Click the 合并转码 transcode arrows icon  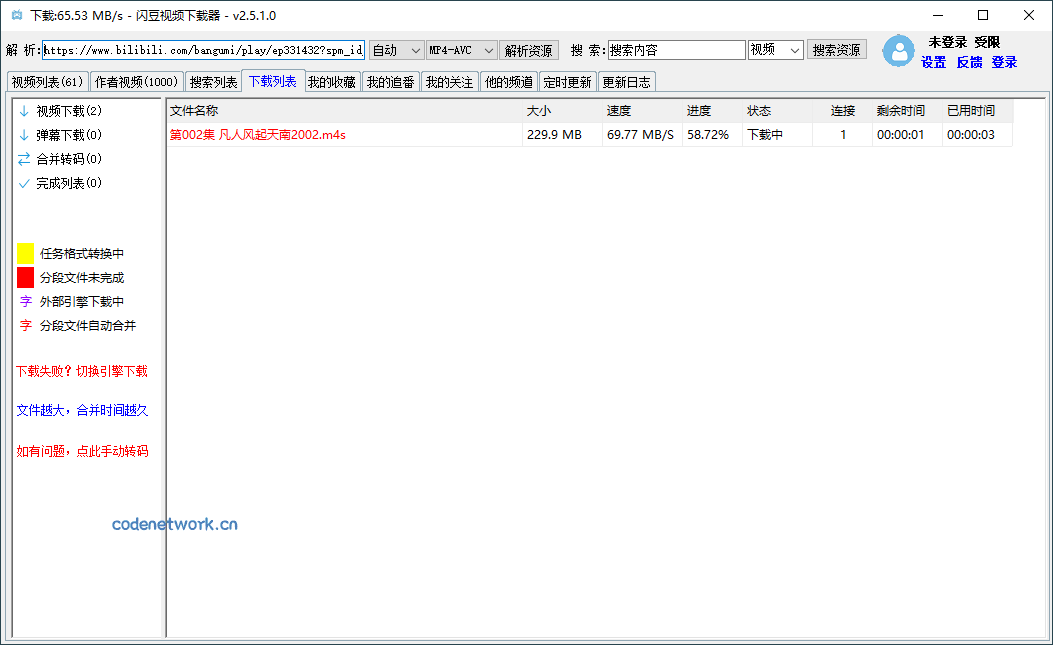(x=25, y=158)
